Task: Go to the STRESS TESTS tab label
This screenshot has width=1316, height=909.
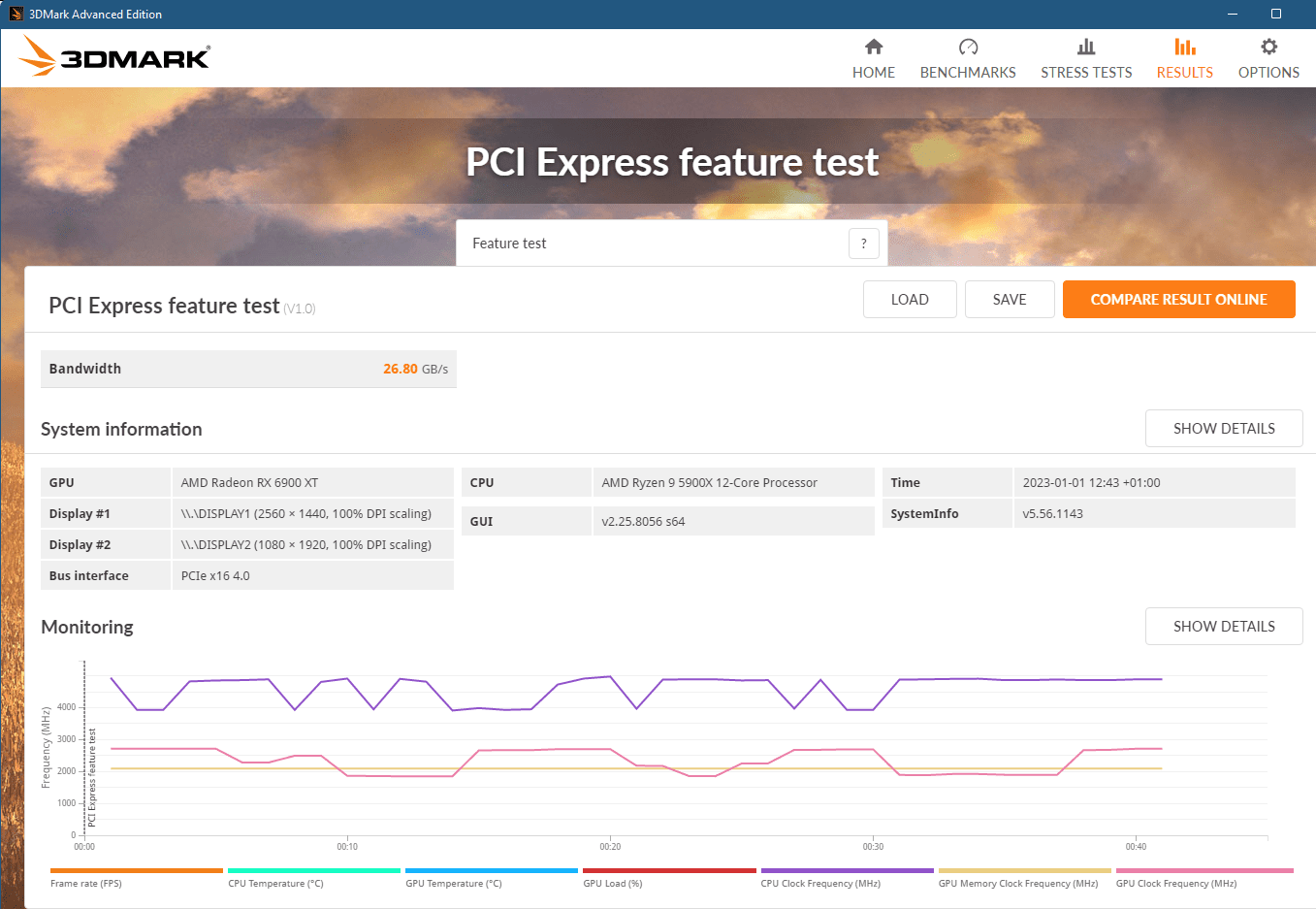Action: pyautogui.click(x=1086, y=73)
